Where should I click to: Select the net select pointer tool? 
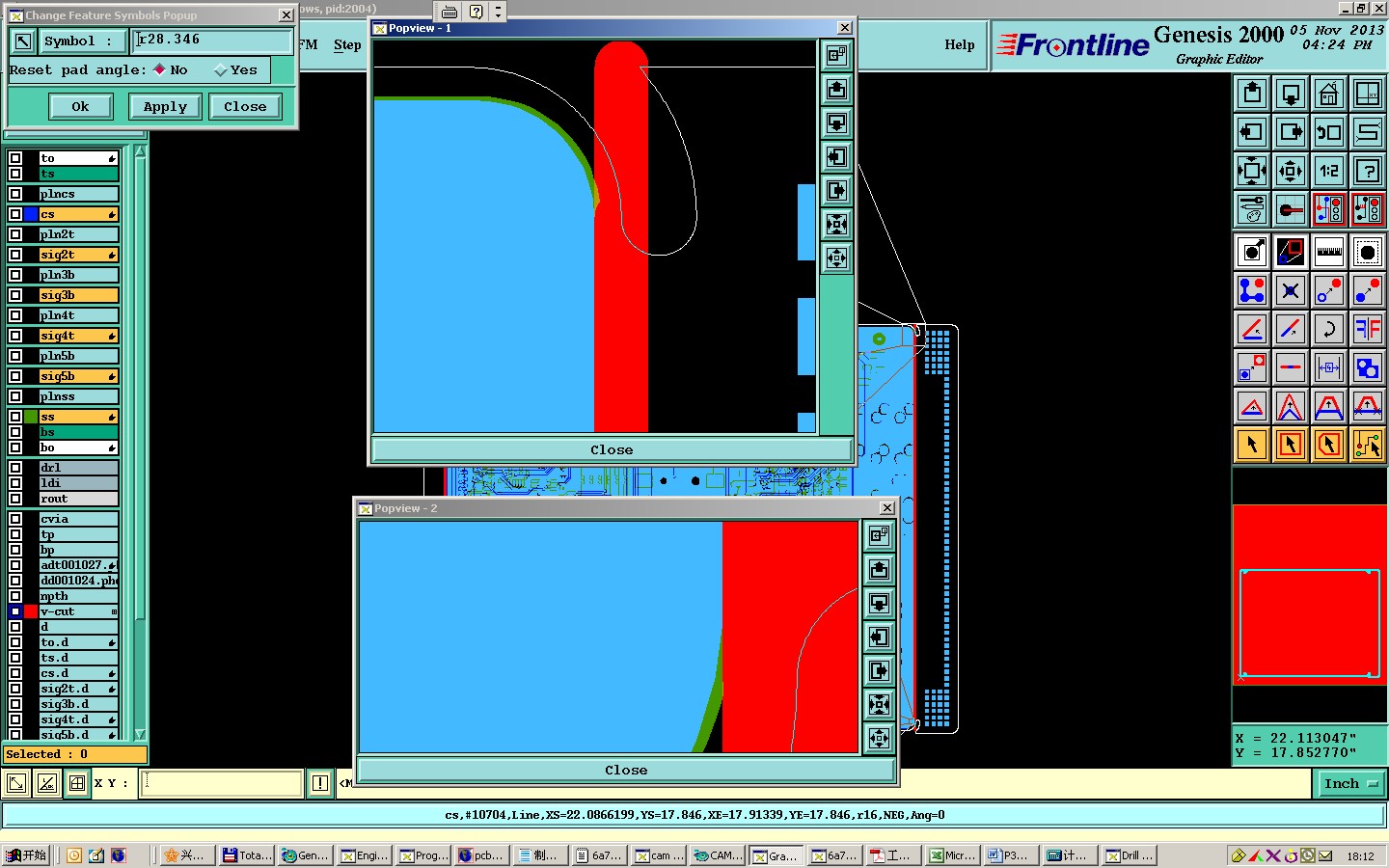point(1368,445)
